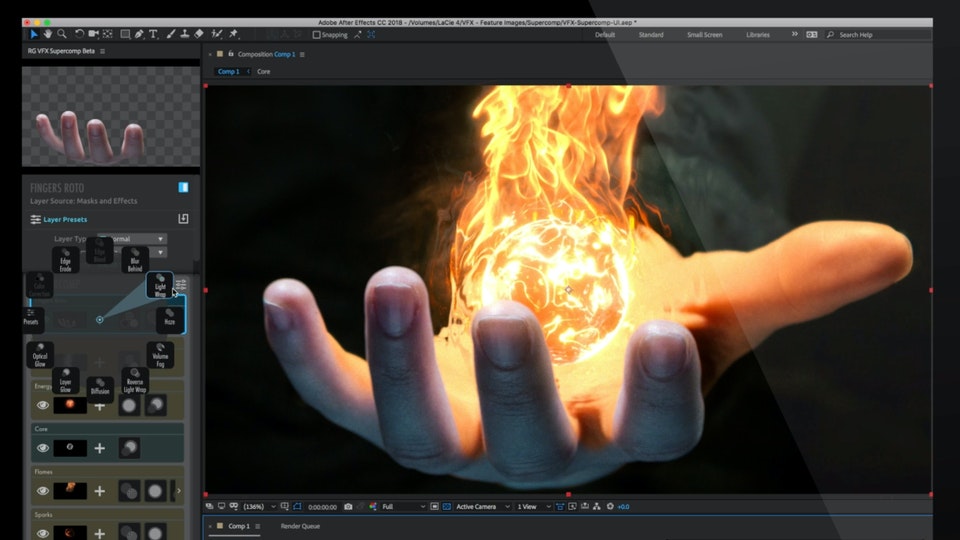Switch to the Render Queue tab
The width and height of the screenshot is (960, 540).
(x=300, y=526)
